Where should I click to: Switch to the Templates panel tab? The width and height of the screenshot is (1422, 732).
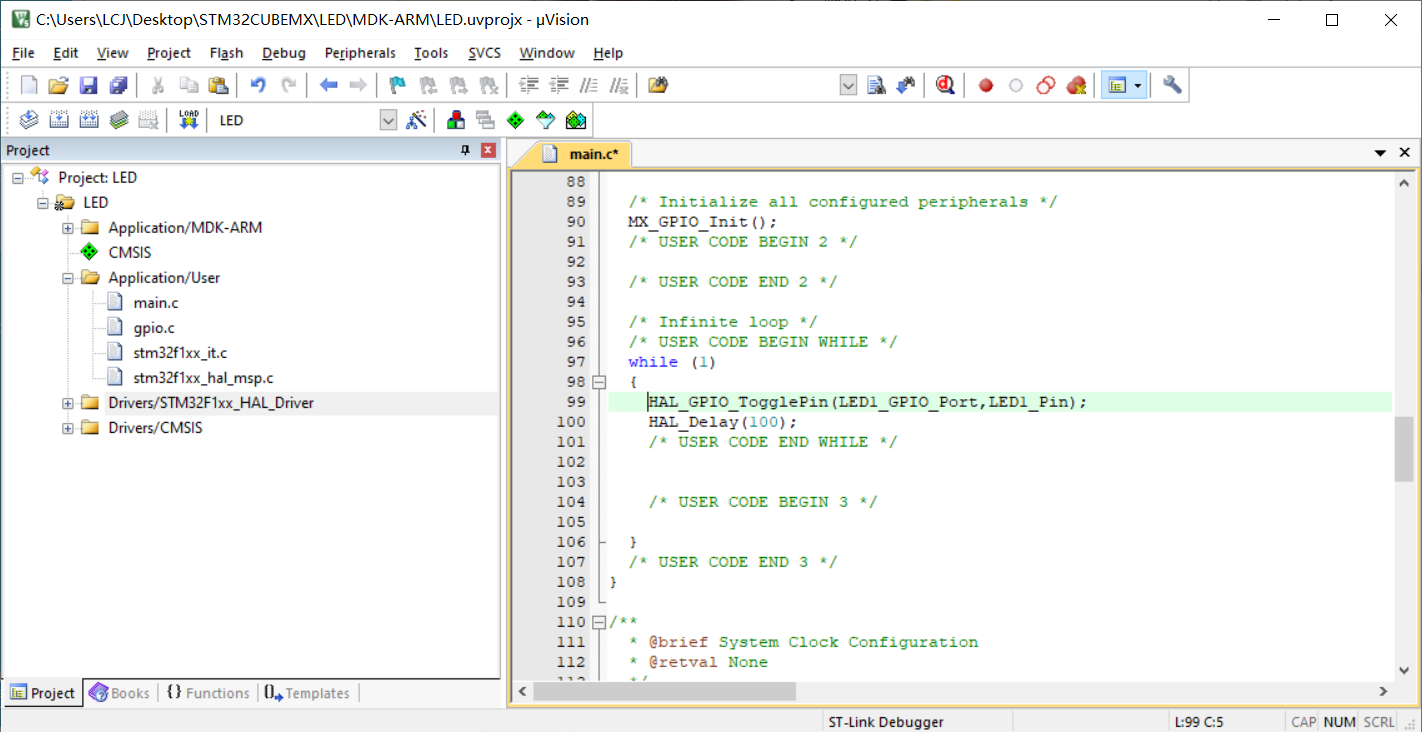(307, 693)
